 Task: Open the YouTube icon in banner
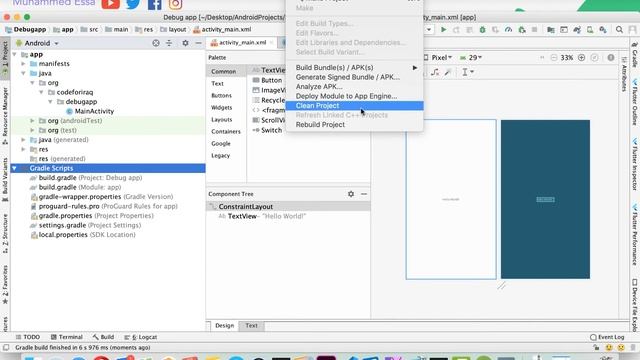click(111, 4)
